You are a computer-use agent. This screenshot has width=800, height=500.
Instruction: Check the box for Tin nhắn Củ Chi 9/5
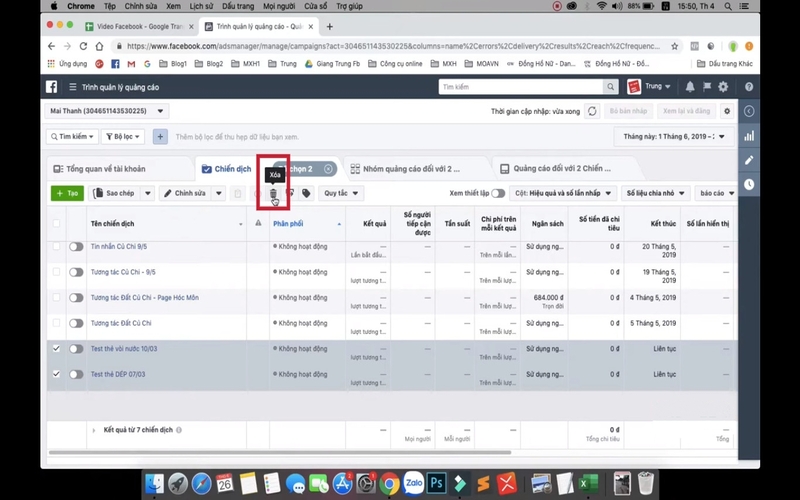(x=56, y=247)
